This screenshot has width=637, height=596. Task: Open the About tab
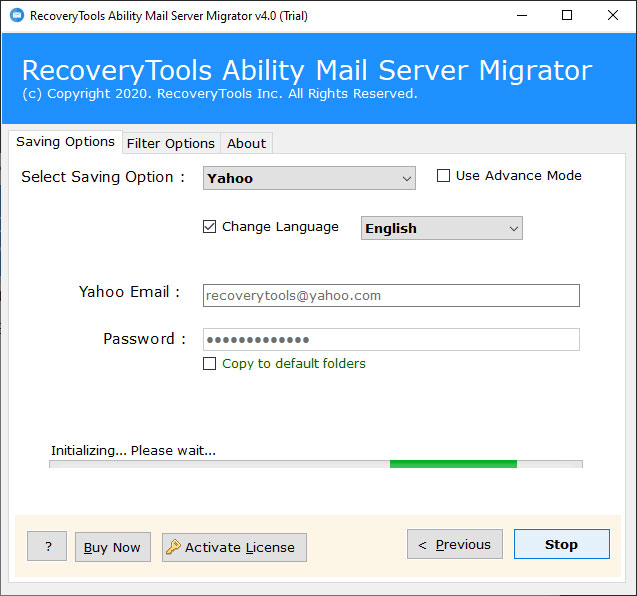[x=246, y=143]
